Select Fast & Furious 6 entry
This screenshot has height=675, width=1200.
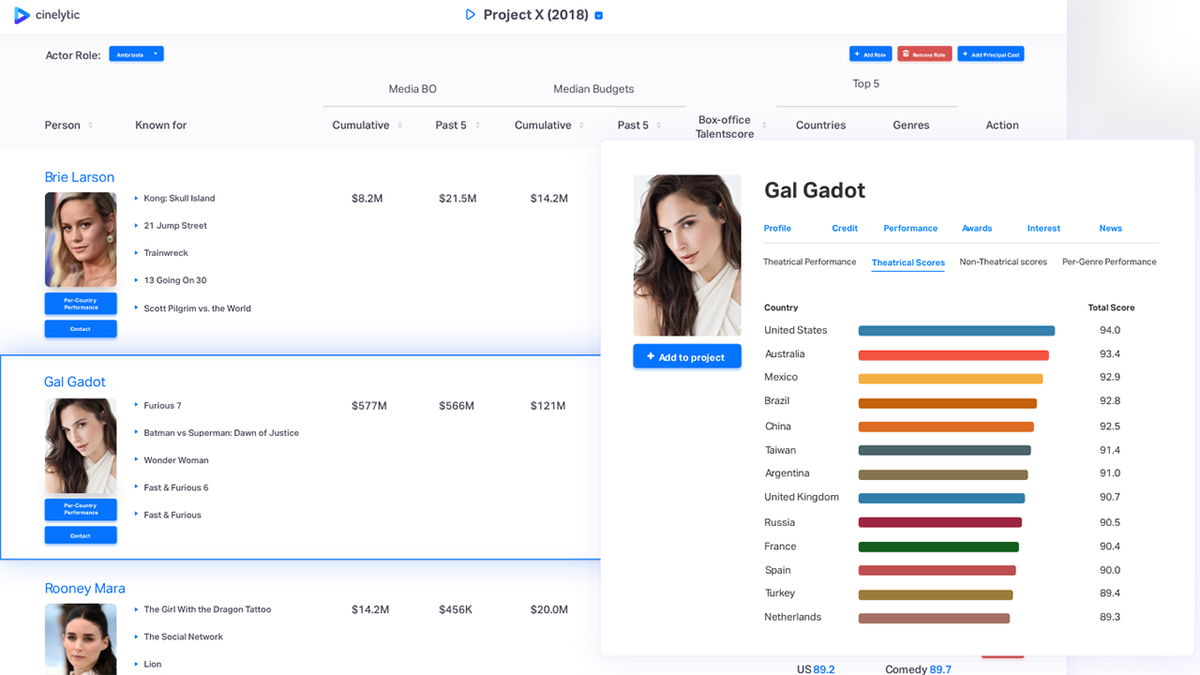[176, 488]
